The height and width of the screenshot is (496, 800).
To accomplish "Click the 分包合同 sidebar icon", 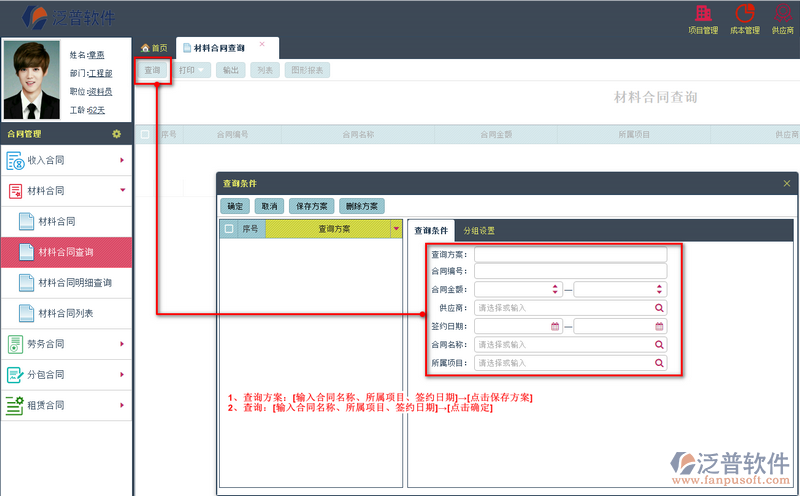I will tap(15, 375).
